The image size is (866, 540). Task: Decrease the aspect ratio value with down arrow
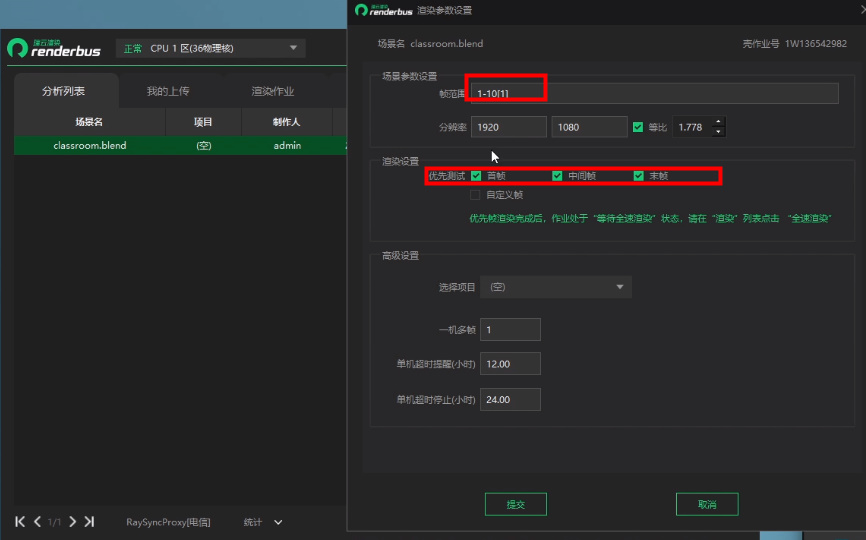pos(718,132)
